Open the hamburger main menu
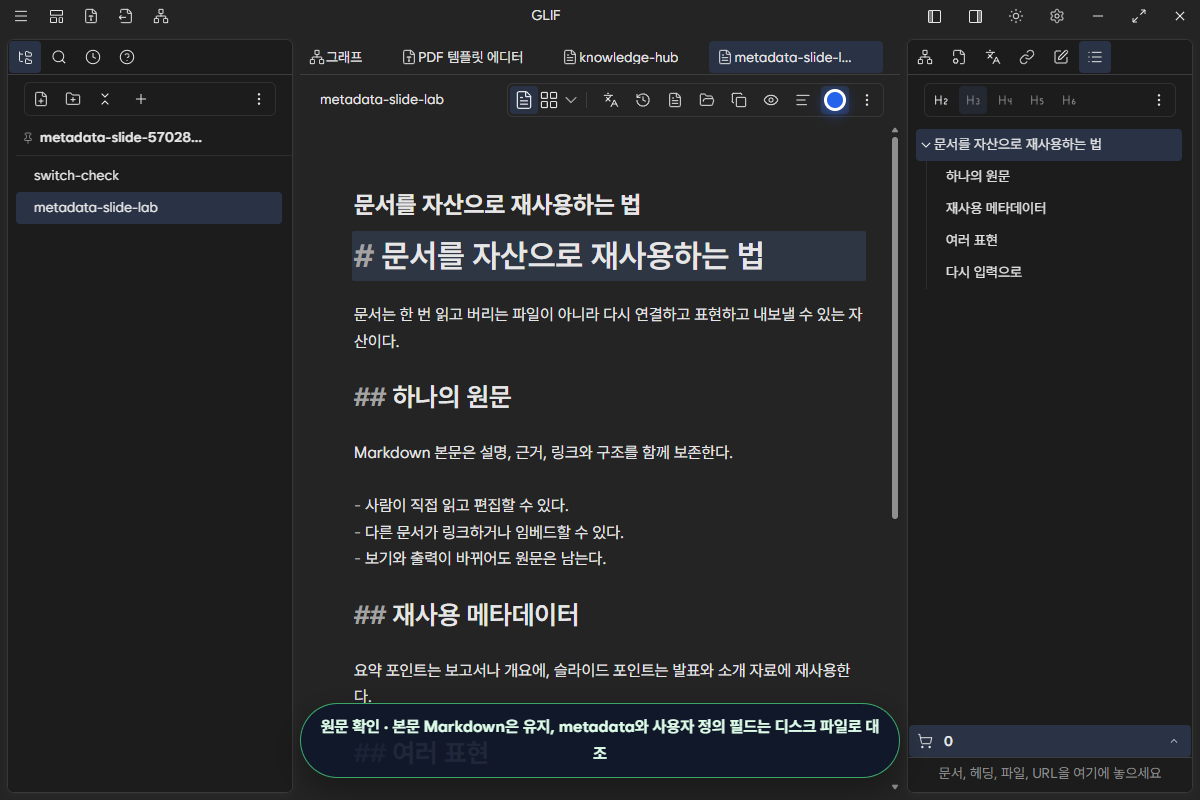Viewport: 1200px width, 800px height. coord(21,16)
